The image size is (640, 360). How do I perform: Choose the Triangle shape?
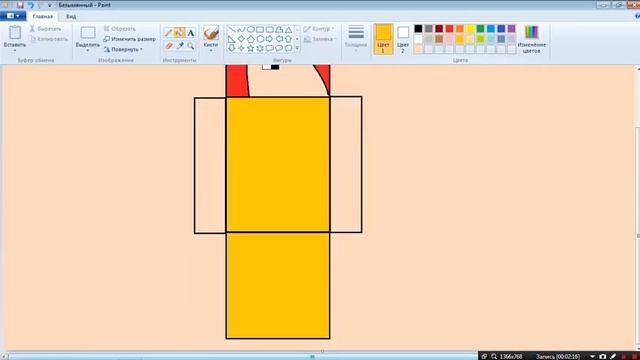(x=289, y=29)
